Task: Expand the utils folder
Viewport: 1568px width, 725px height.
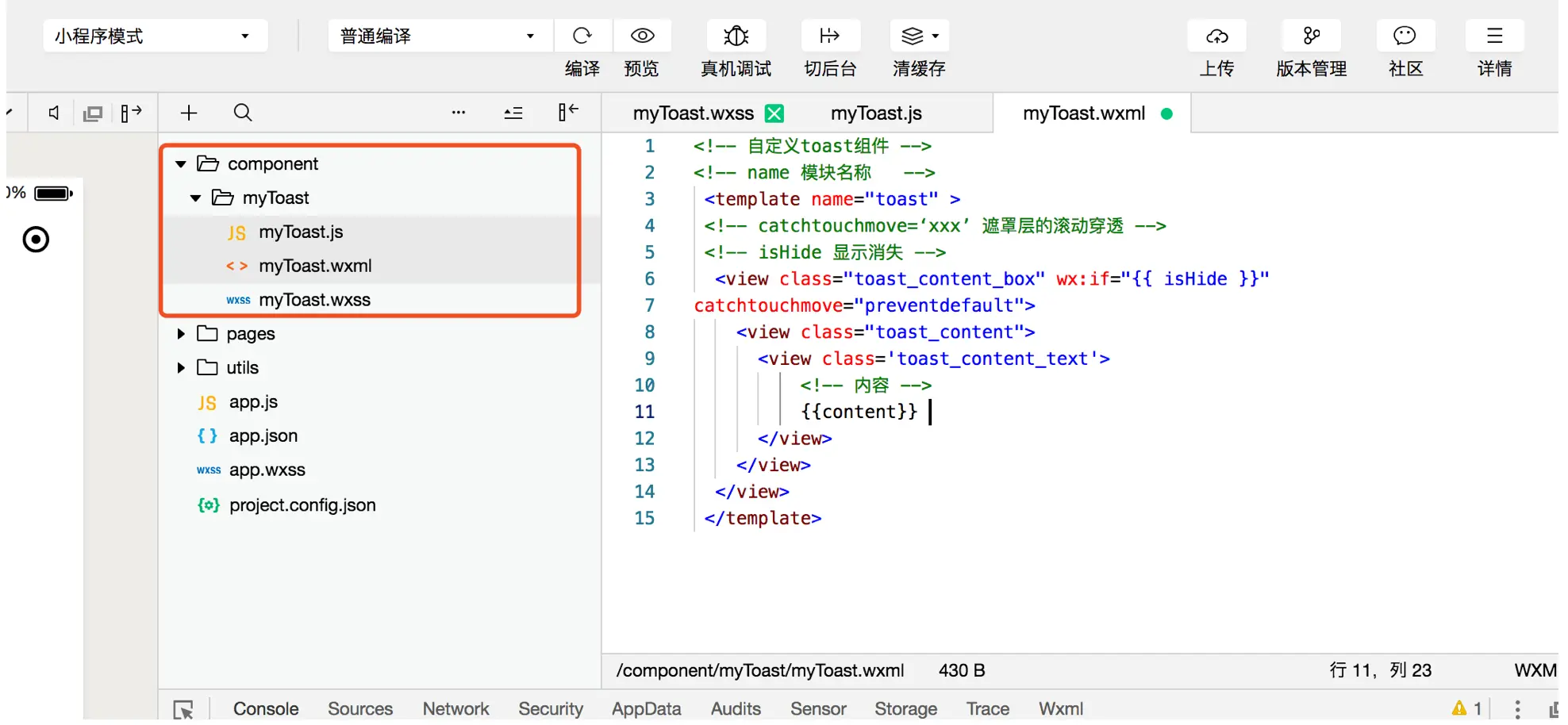Action: (x=181, y=368)
